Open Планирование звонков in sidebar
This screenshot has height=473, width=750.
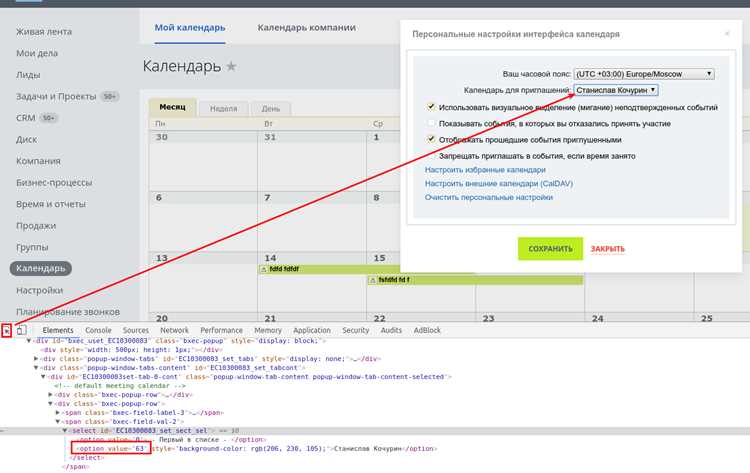(x=68, y=312)
